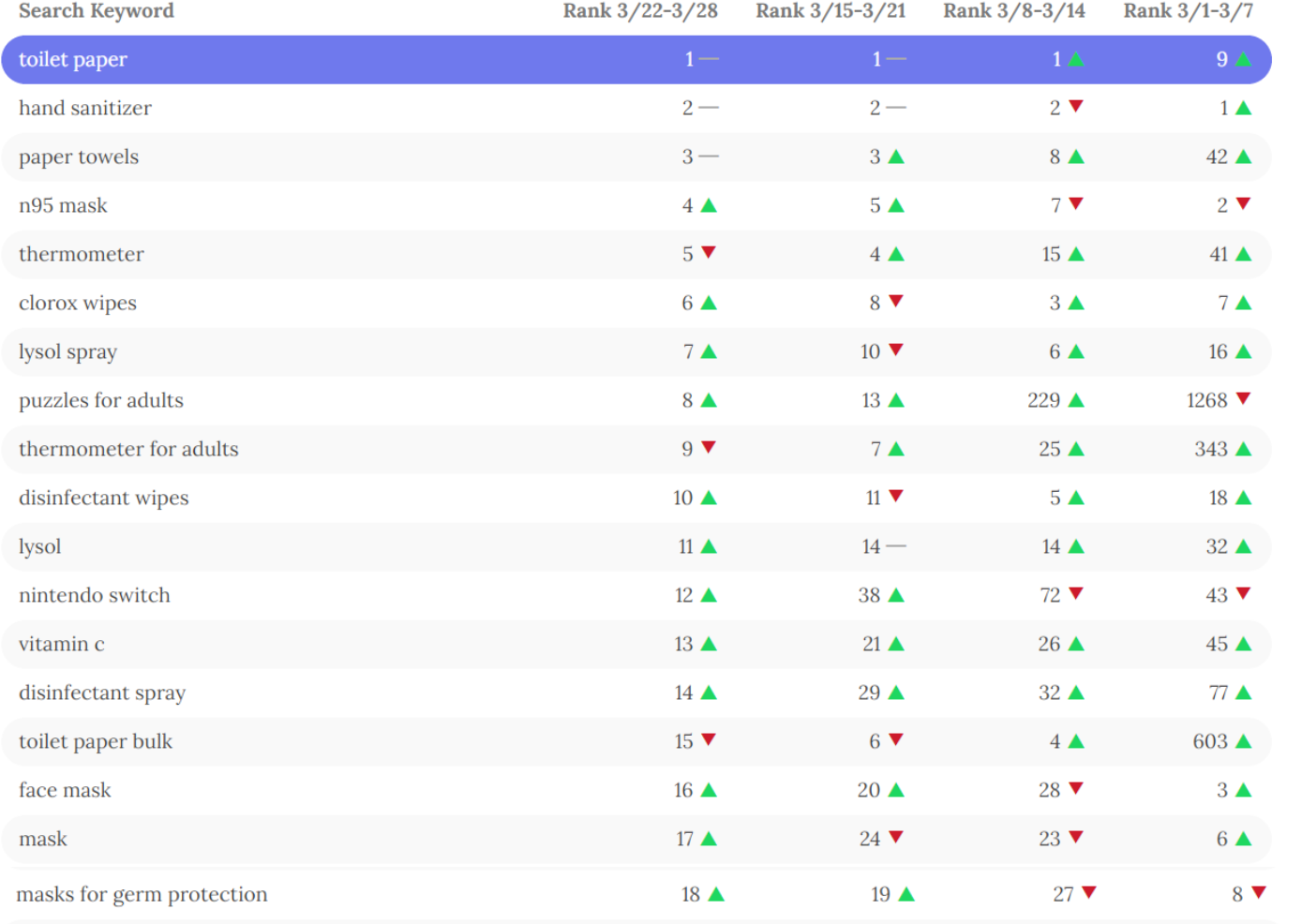Open the lysol spray keyword
This screenshot has height=924, width=1302.
click(68, 351)
